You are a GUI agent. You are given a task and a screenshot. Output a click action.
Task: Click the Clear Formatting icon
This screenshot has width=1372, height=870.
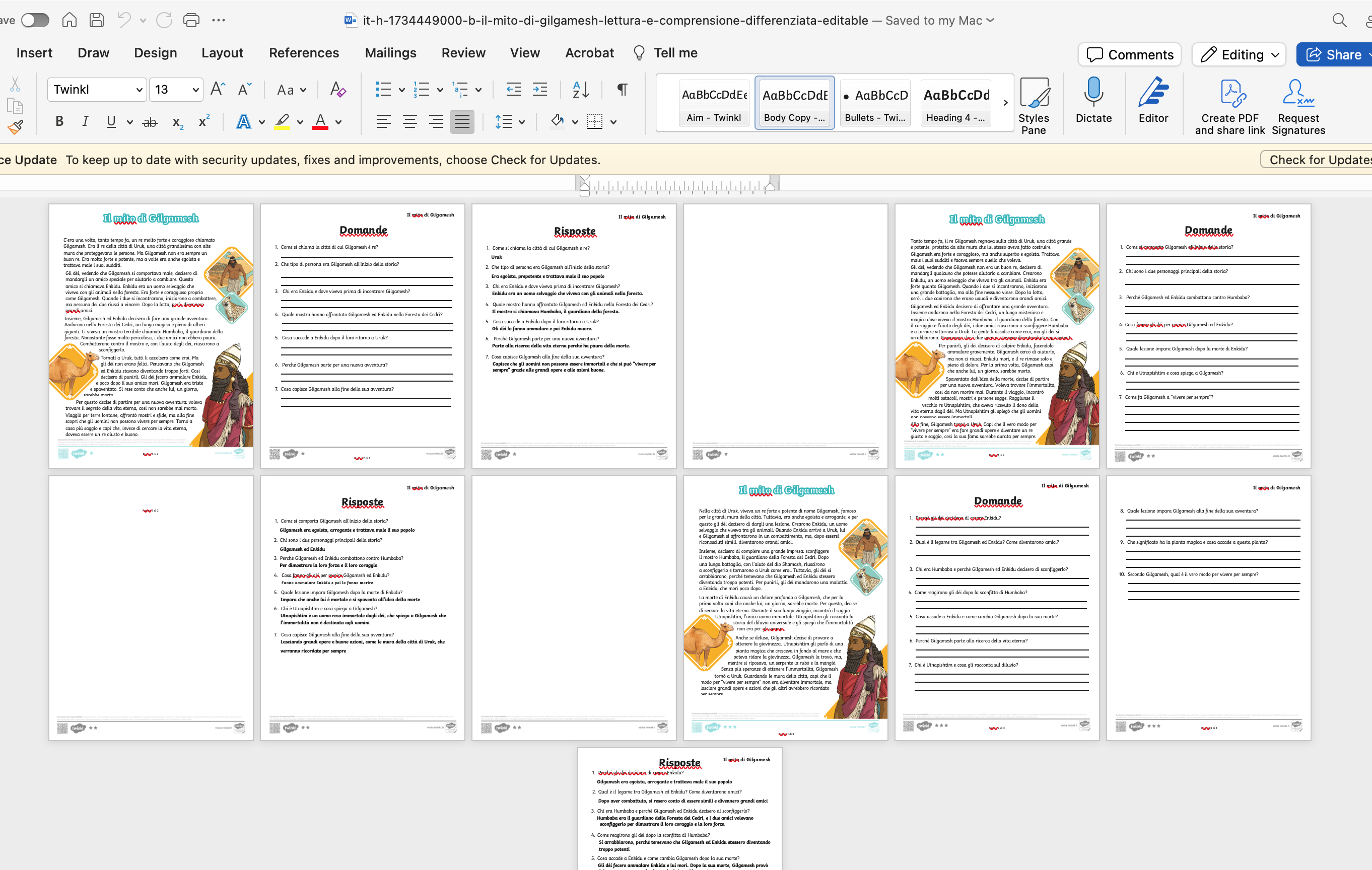pyautogui.click(x=338, y=90)
